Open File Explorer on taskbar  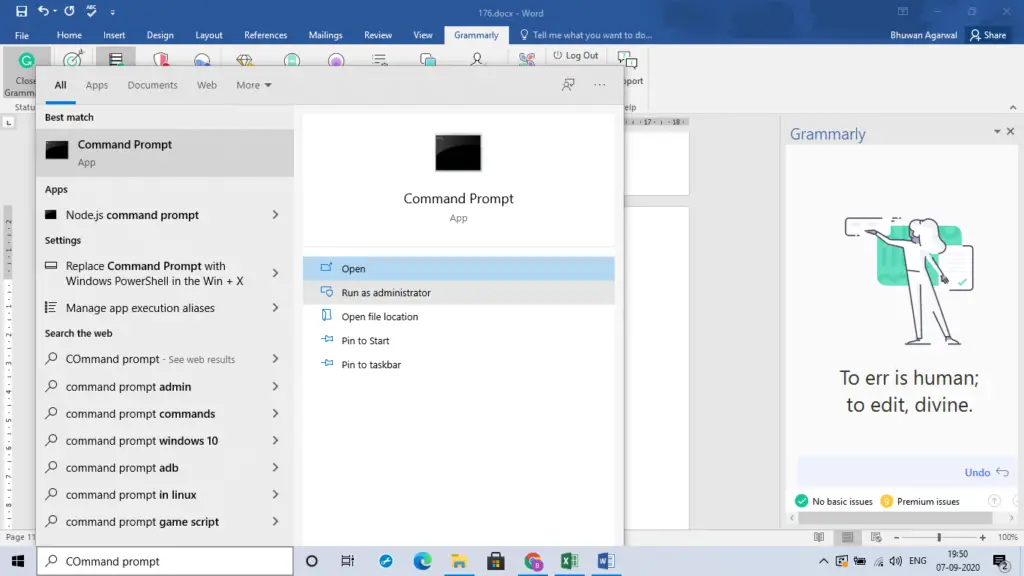pyautogui.click(x=459, y=561)
